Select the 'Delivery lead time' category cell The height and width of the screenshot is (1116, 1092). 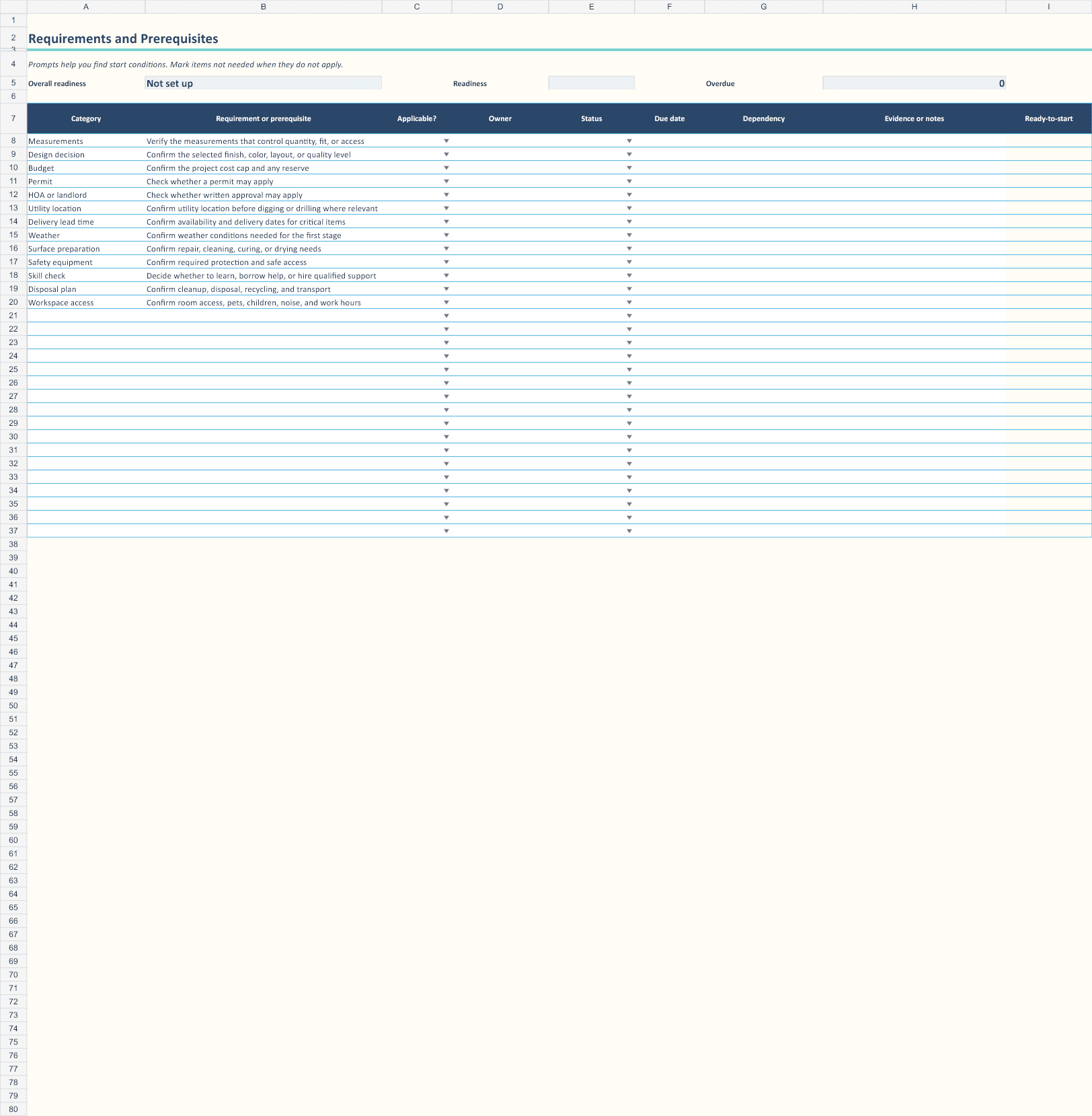pos(86,222)
